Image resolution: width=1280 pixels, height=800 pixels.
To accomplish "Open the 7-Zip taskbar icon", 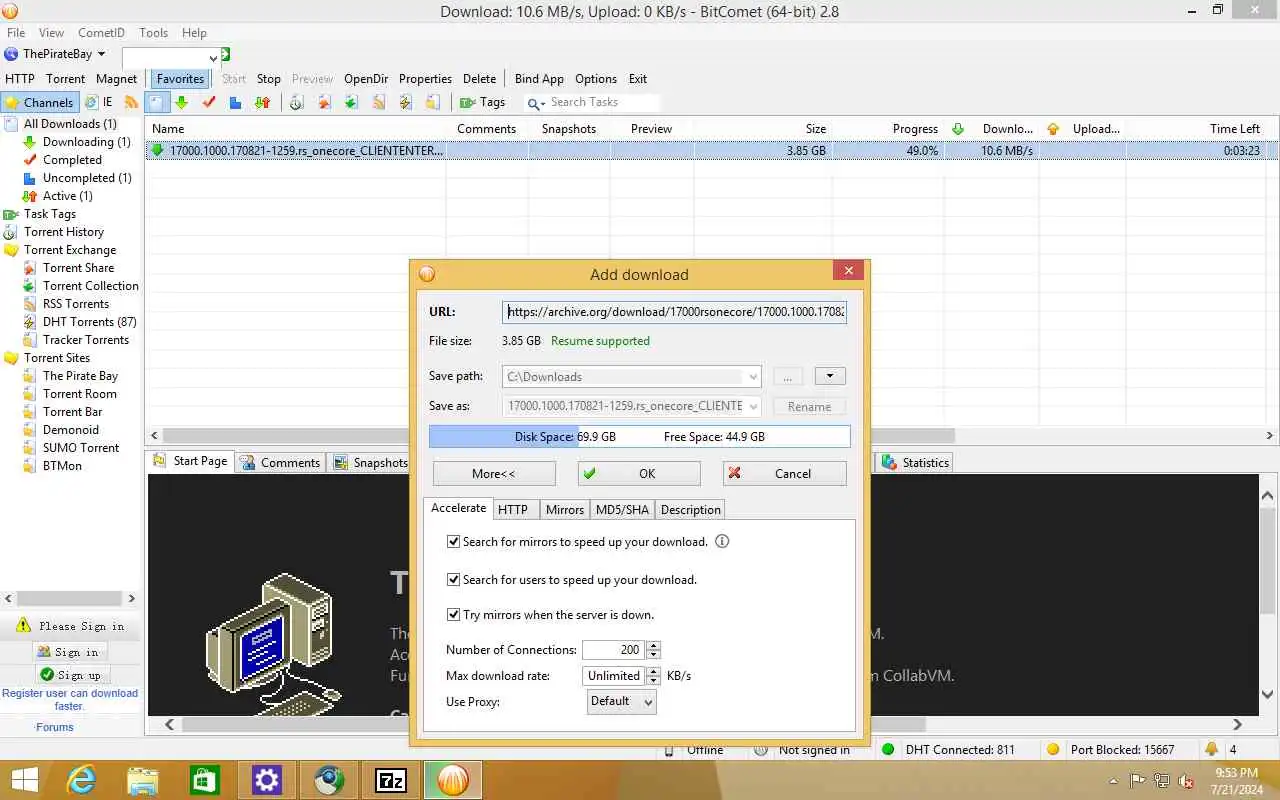I will click(390, 780).
